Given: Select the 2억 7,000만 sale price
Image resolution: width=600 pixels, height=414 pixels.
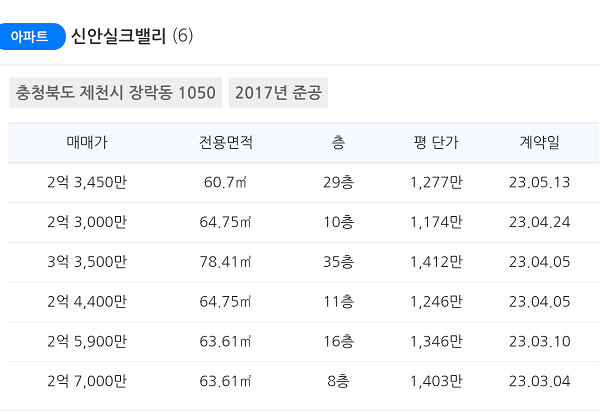Looking at the screenshot, I should (x=87, y=381).
